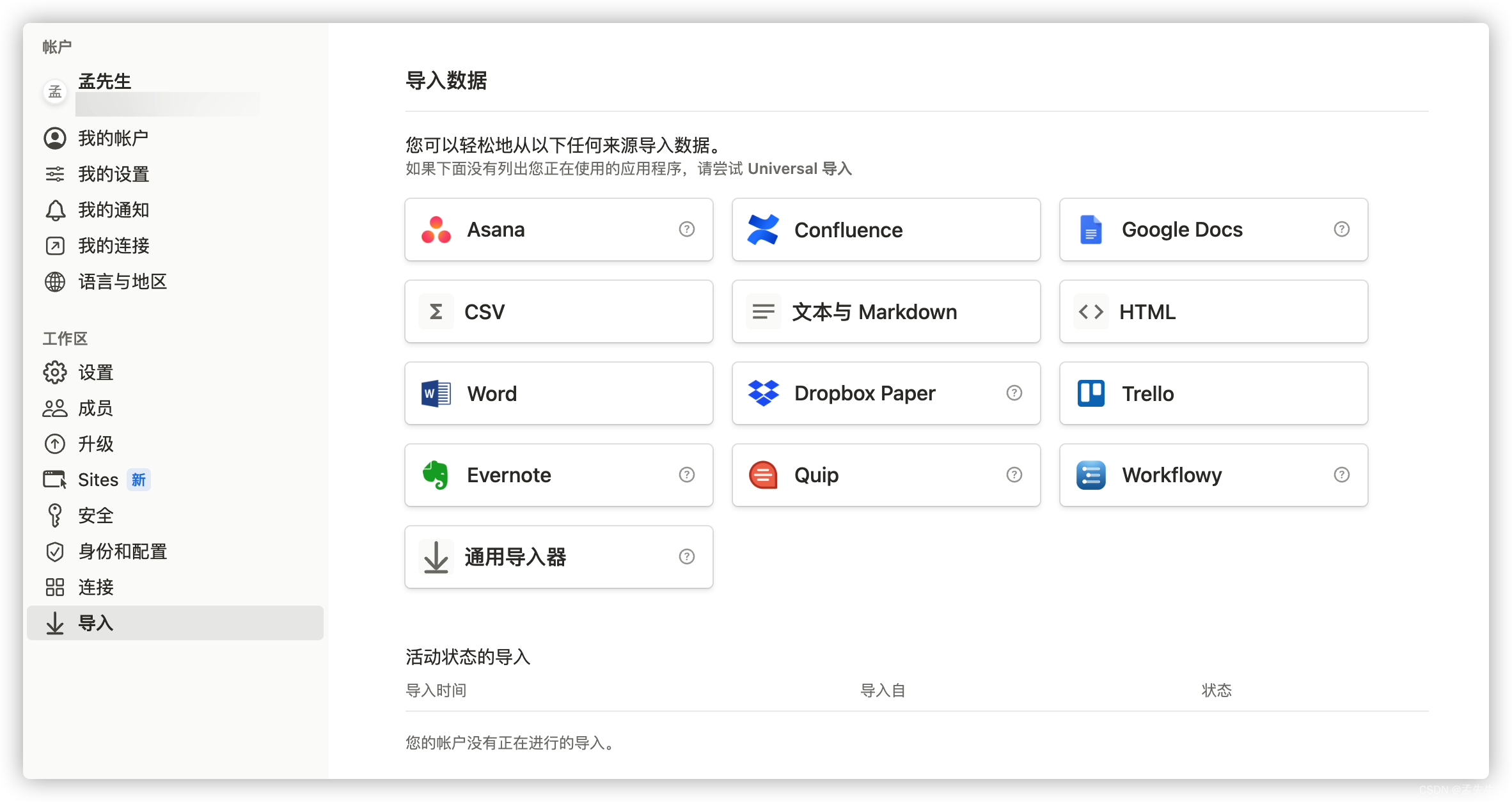1512x802 pixels.
Task: Click the shield icon for 身份和配置
Action: click(x=55, y=551)
